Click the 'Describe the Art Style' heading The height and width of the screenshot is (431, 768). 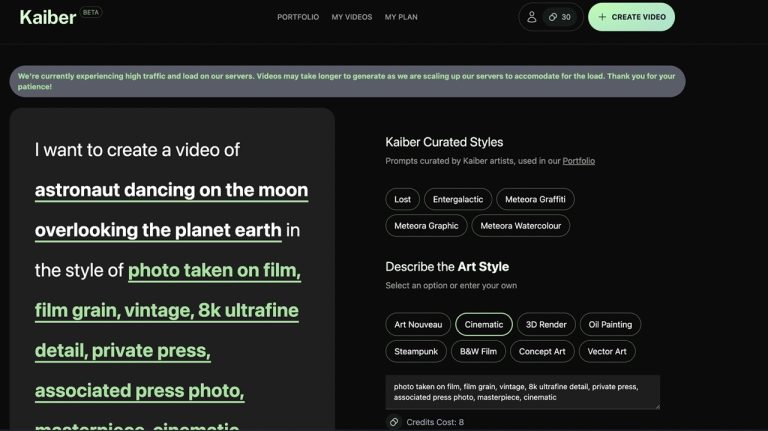coord(447,266)
